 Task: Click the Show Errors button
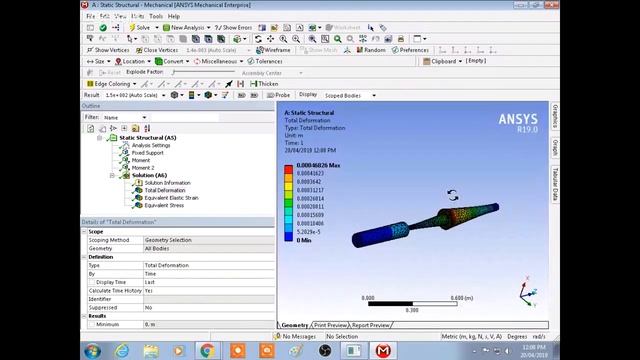coord(233,27)
